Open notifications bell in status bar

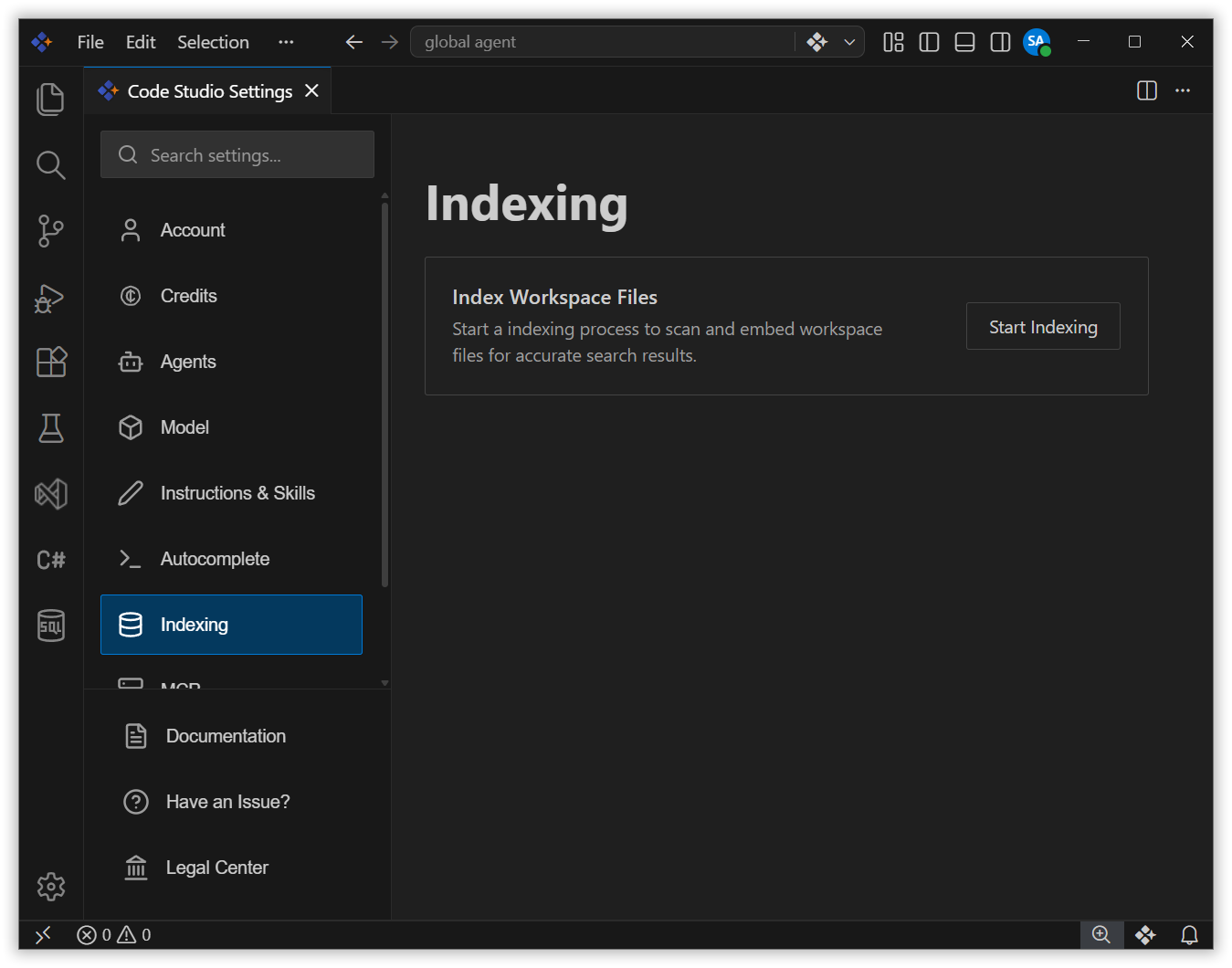tap(1189, 934)
